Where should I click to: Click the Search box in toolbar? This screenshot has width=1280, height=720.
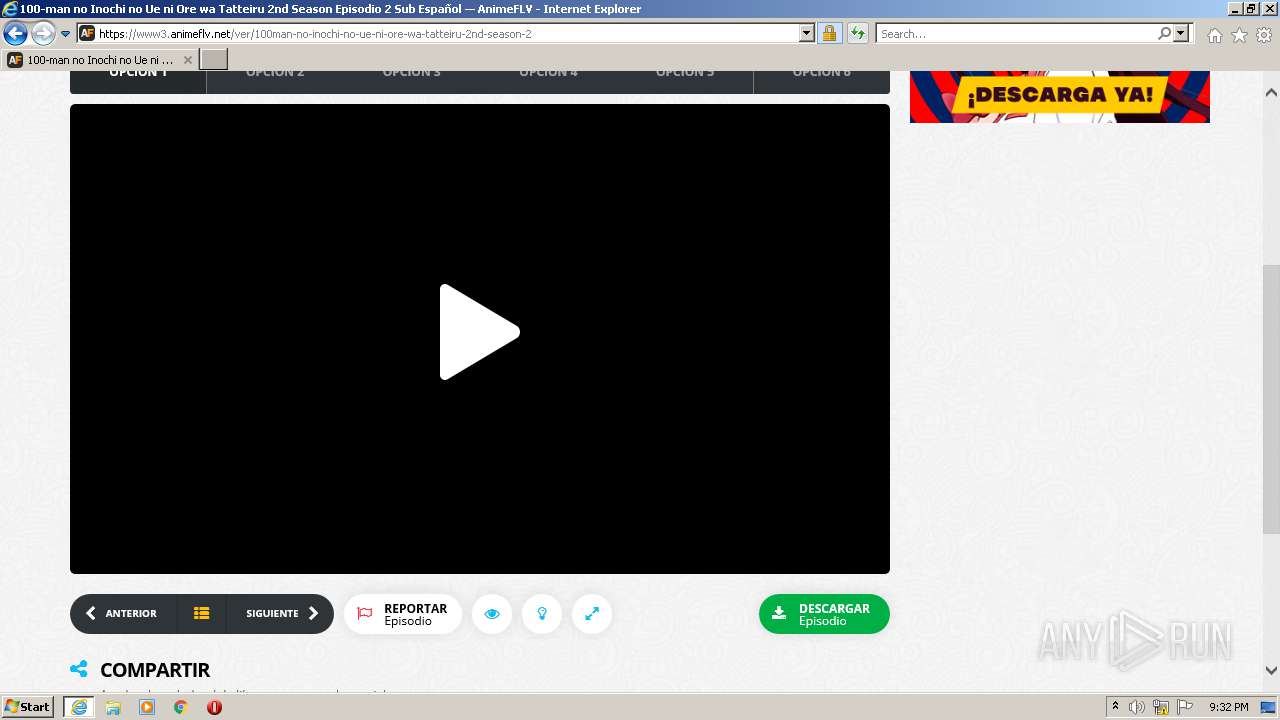tap(1016, 34)
